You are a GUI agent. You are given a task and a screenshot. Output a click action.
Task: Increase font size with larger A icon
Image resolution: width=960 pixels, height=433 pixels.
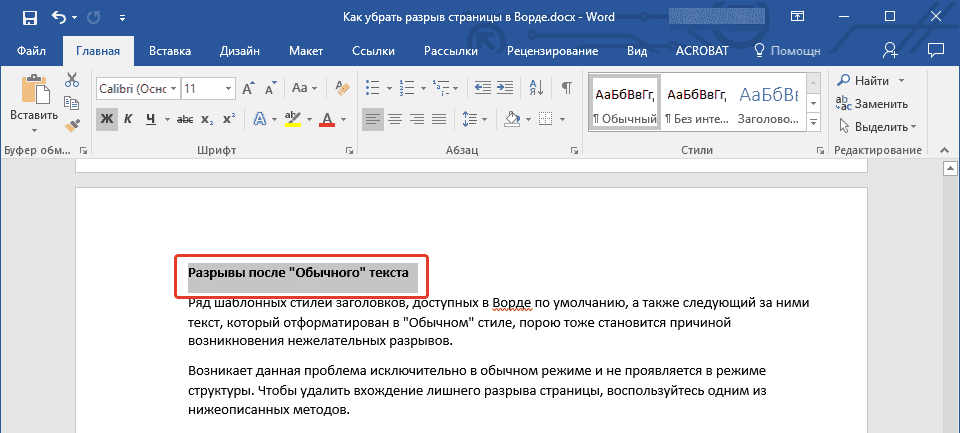point(249,88)
